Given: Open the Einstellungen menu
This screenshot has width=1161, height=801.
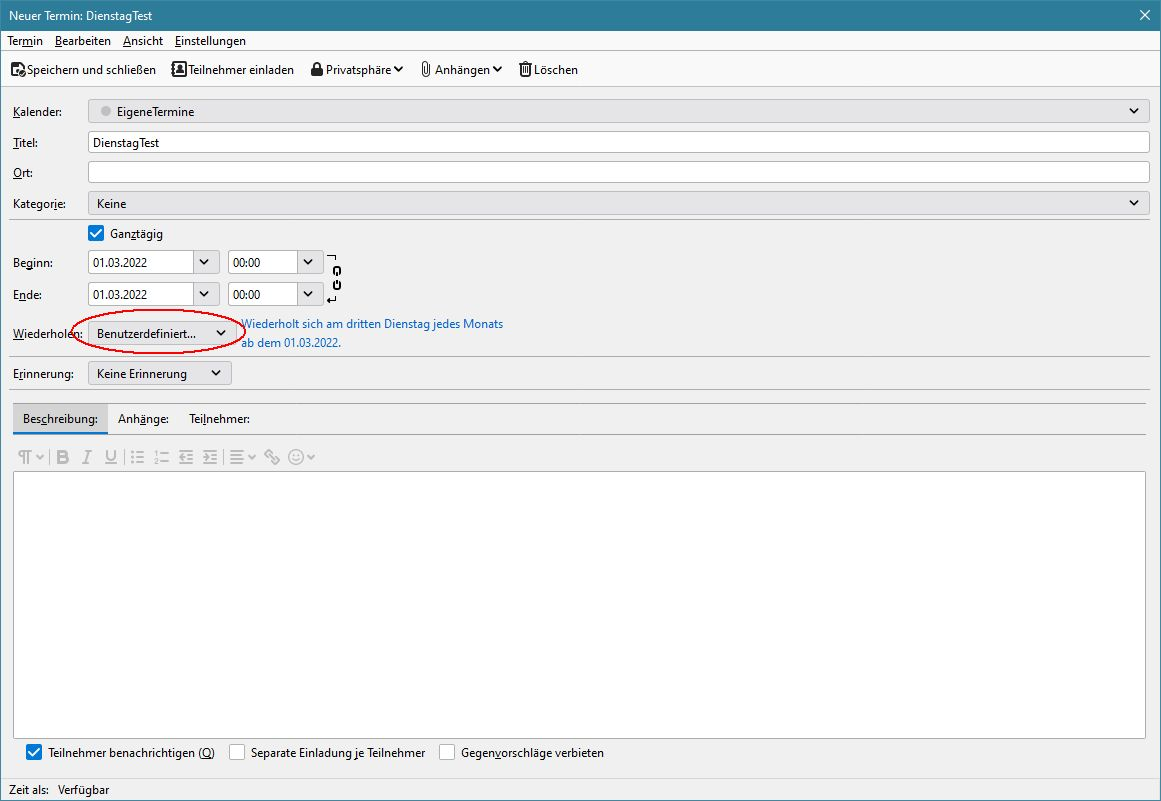Looking at the screenshot, I should pos(210,41).
